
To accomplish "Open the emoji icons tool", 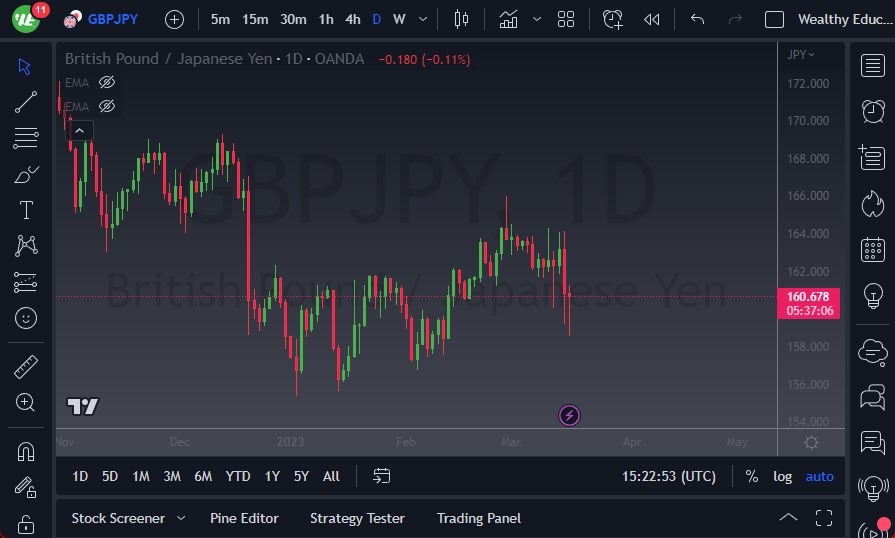I will tap(26, 318).
